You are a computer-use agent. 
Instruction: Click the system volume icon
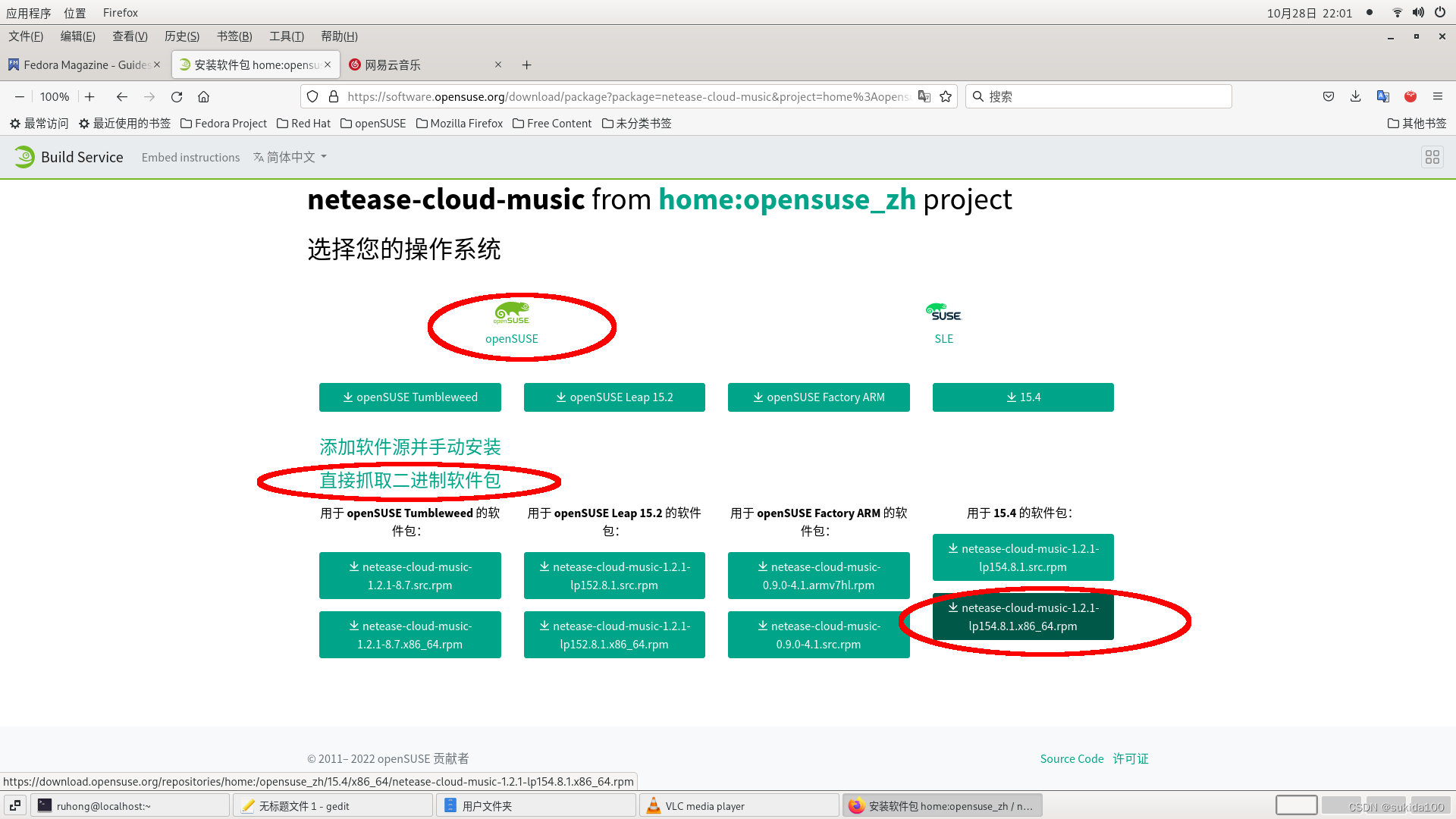[x=1418, y=12]
